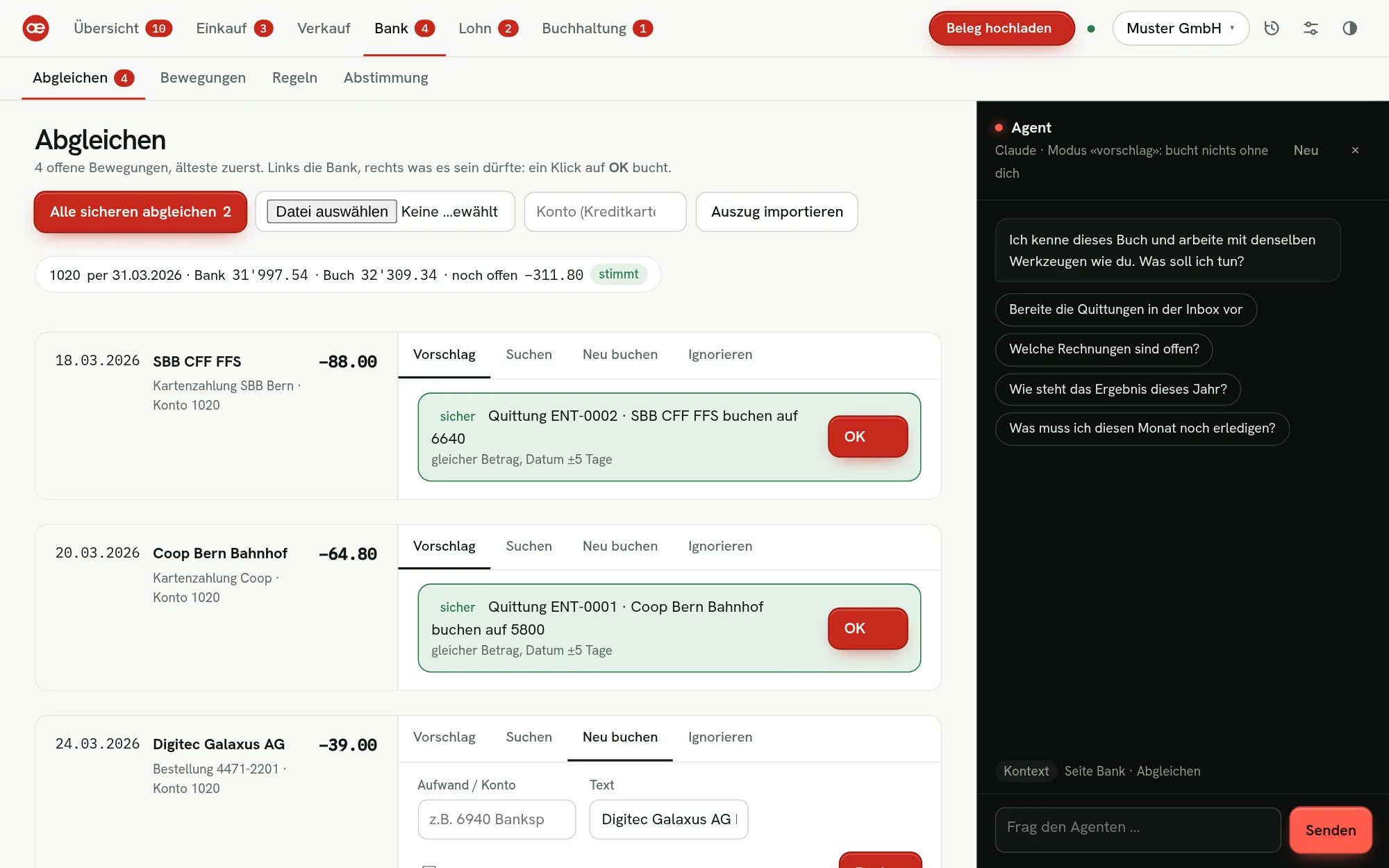This screenshot has height=868, width=1389.
Task: Choose 'Wie steht das Ergebnis dieses Jahr?'
Action: point(1117,390)
